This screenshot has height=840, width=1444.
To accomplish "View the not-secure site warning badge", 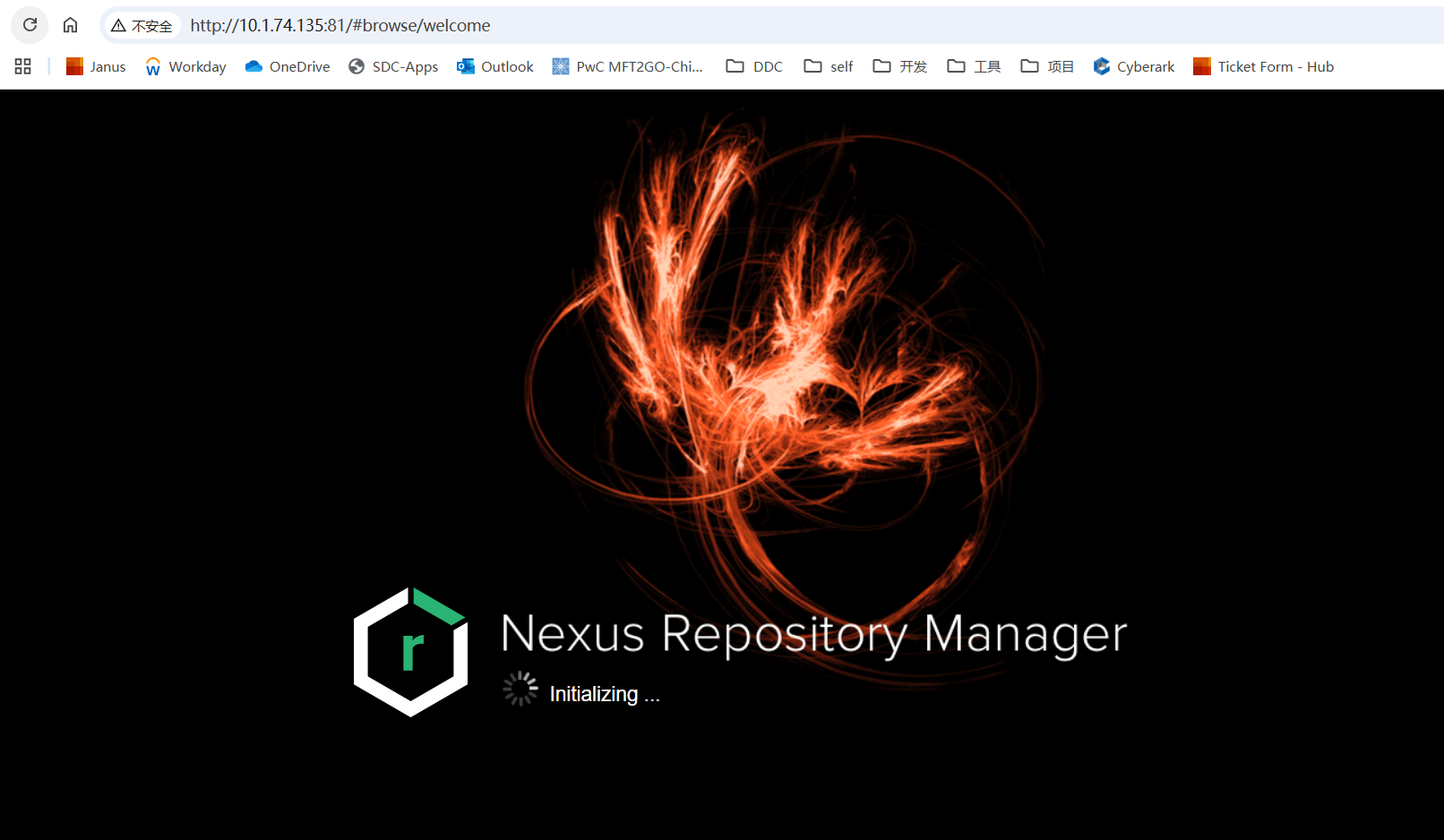I will coord(142,26).
